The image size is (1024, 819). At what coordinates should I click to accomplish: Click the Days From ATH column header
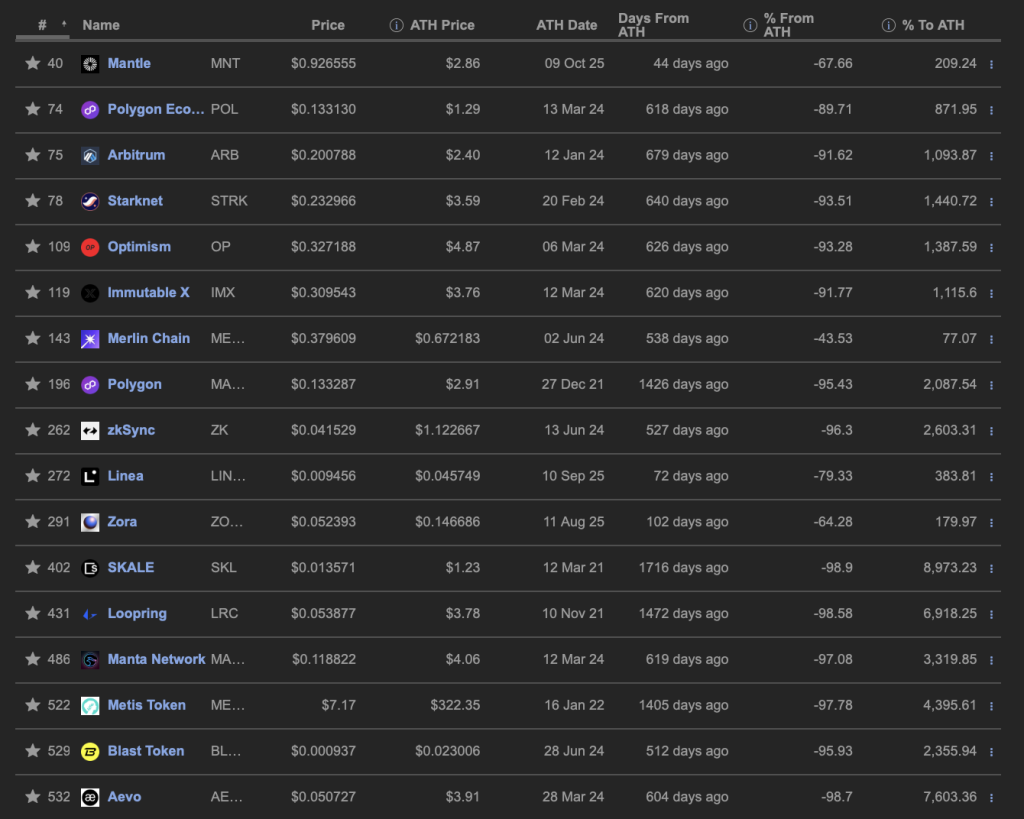[656, 25]
